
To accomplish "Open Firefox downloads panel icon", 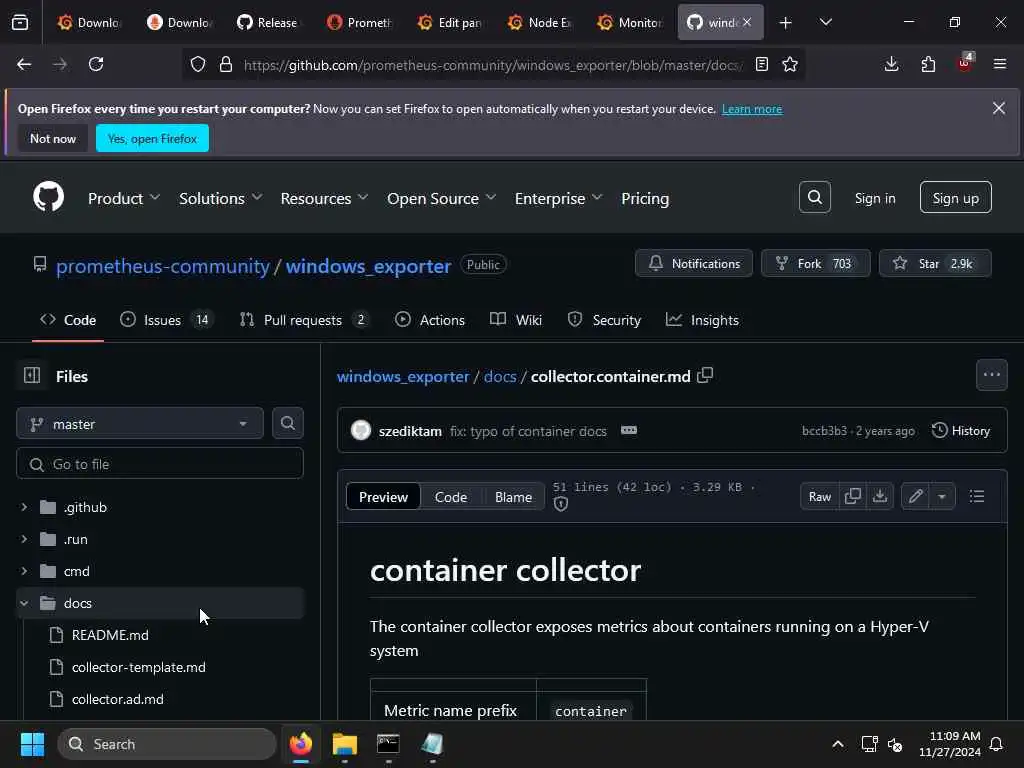I will click(x=891, y=64).
